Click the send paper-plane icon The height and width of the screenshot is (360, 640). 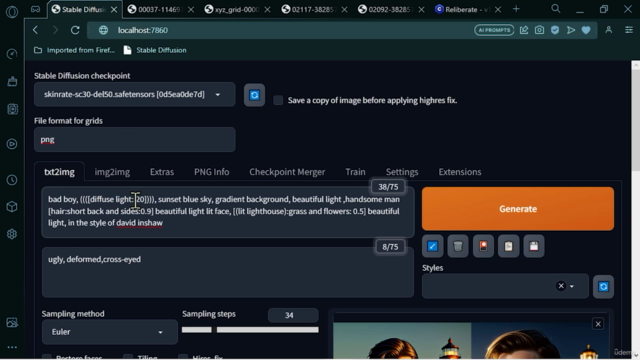click(571, 30)
